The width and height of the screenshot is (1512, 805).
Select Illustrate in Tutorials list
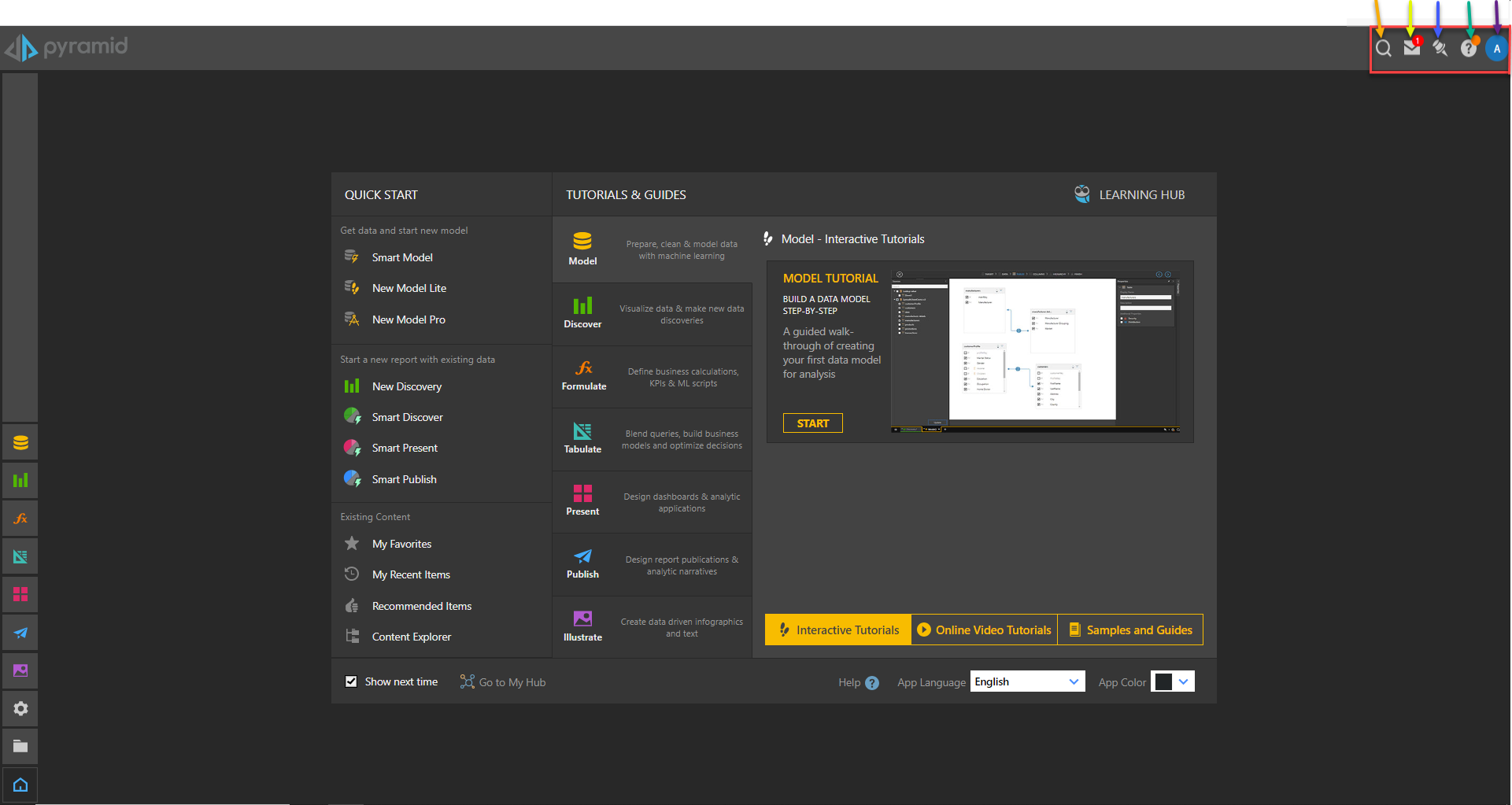click(x=652, y=627)
